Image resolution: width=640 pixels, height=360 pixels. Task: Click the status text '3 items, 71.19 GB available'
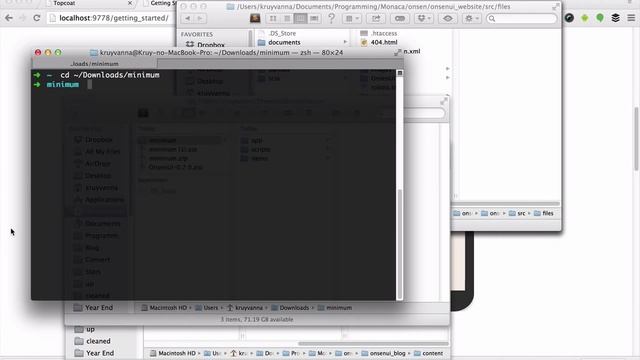click(x=257, y=319)
